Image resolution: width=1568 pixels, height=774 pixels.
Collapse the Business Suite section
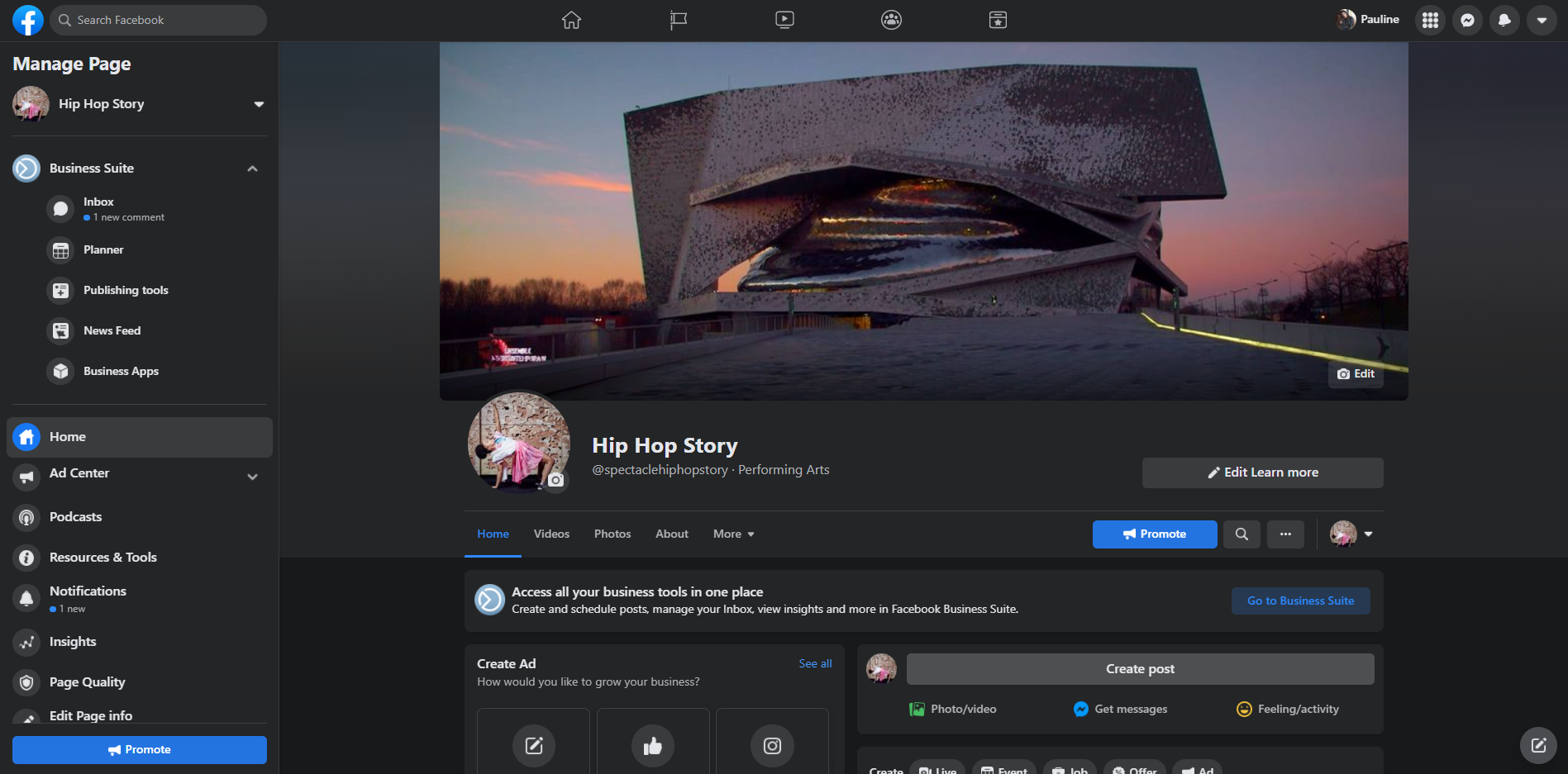click(252, 169)
